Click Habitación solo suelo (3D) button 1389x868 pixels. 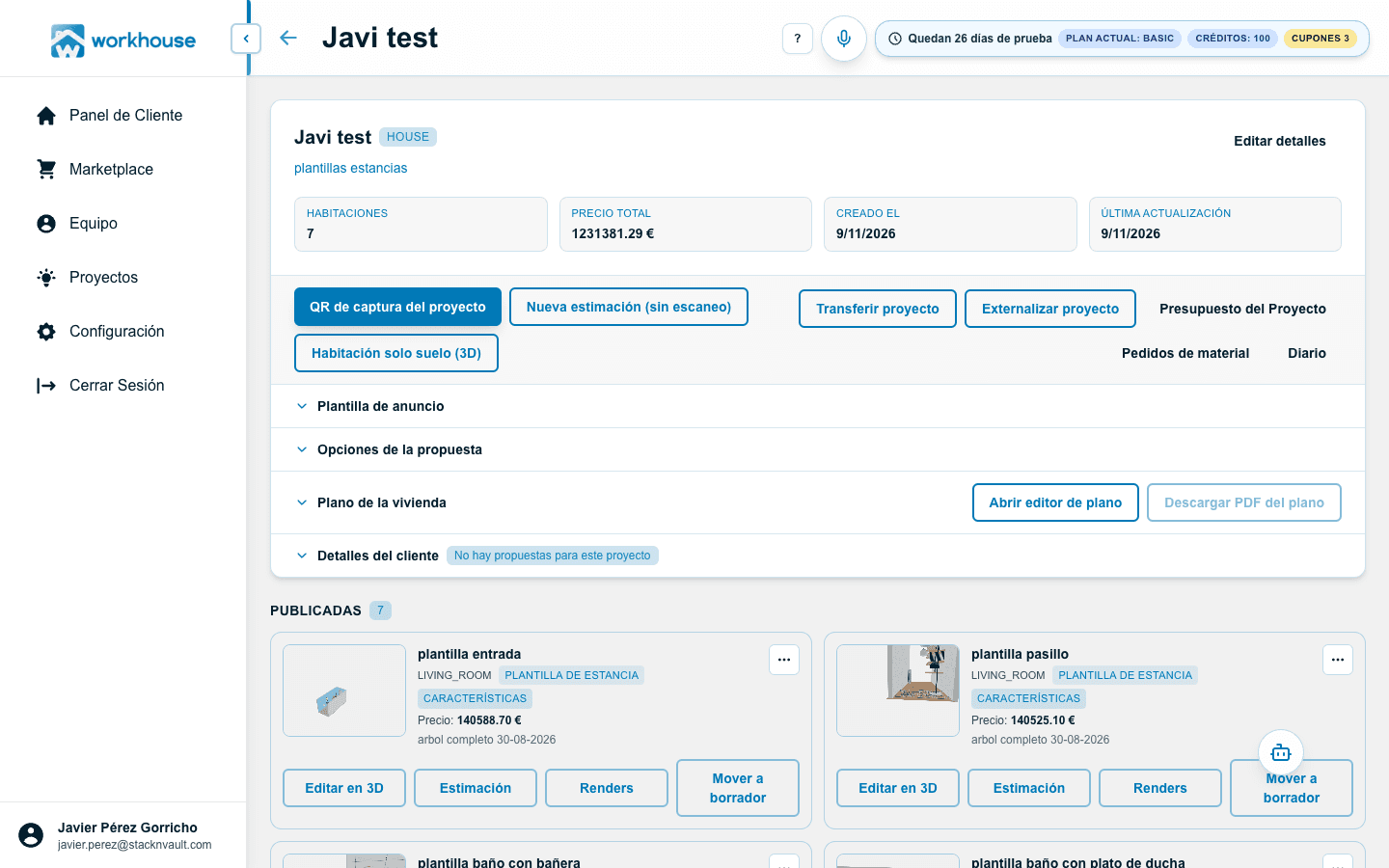[x=396, y=353]
